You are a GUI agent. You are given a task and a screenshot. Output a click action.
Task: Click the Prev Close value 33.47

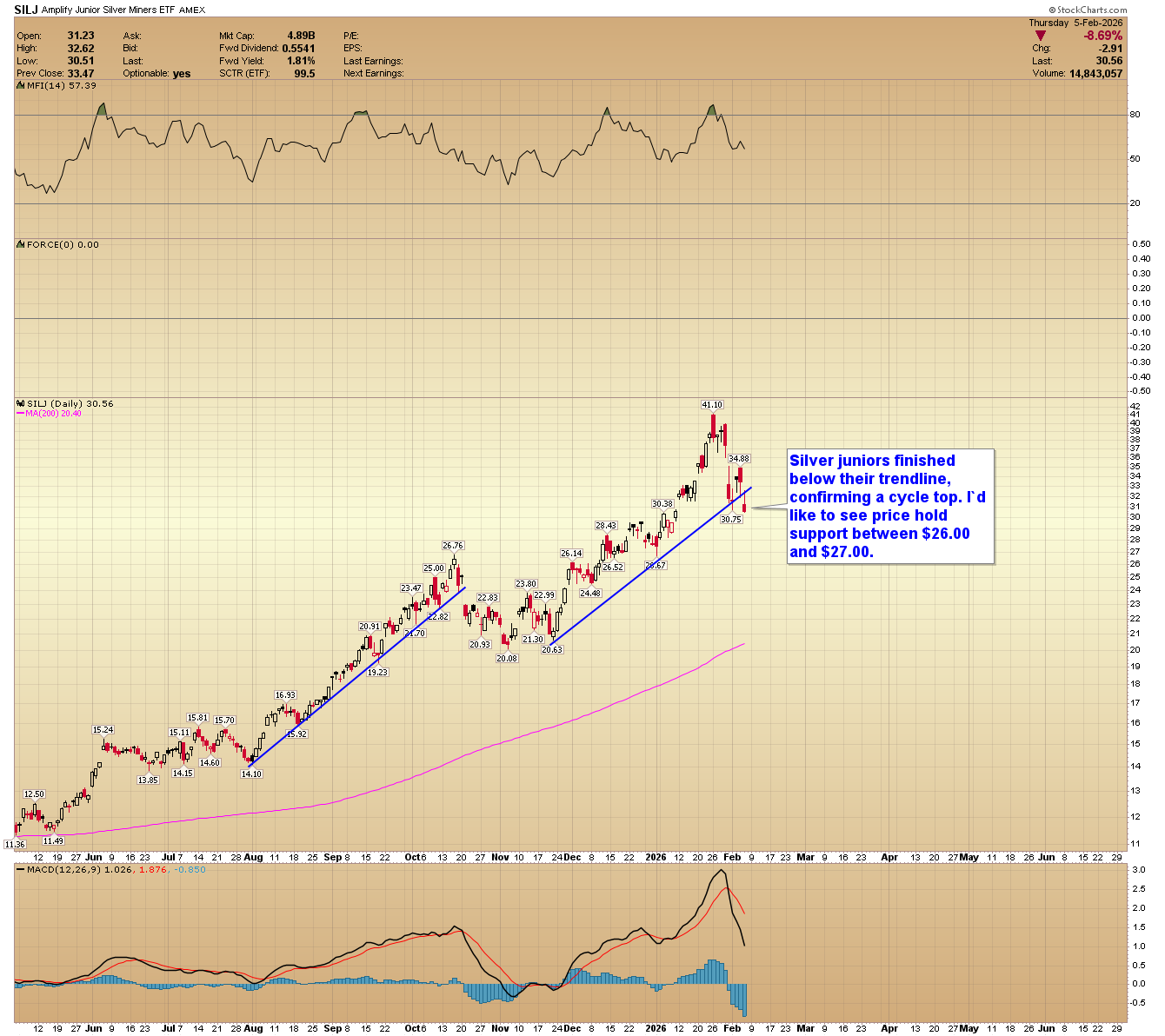click(x=81, y=73)
